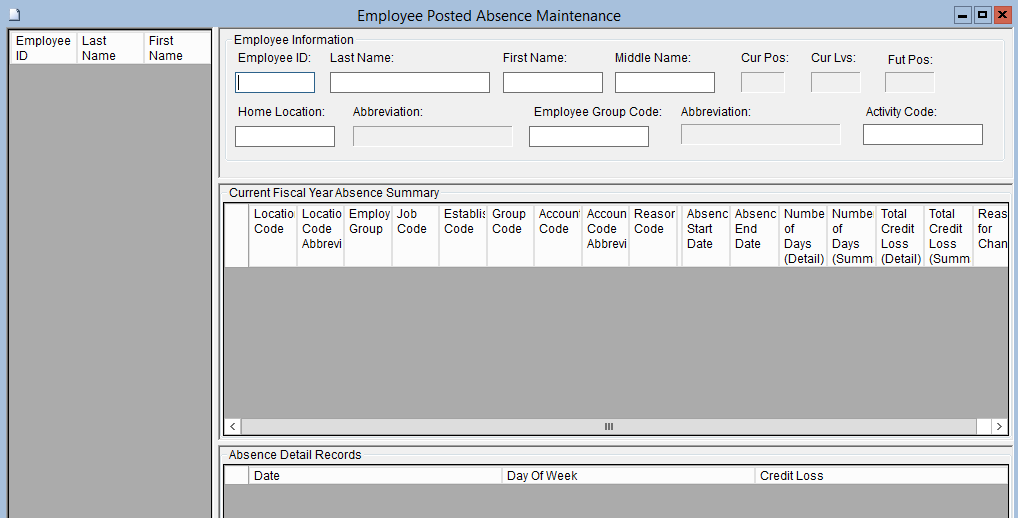Image resolution: width=1018 pixels, height=518 pixels.
Task: Click the summary grid's left scroll arrow
Action: 232,427
